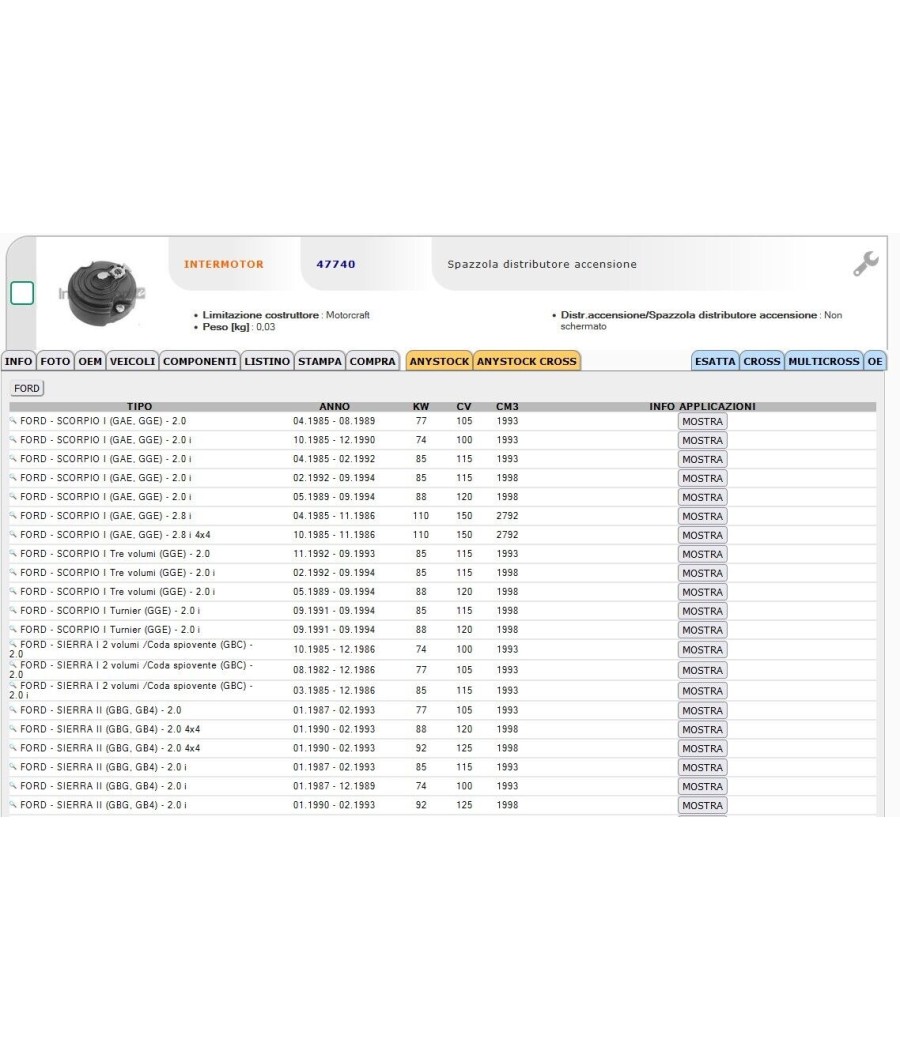Screen dimensions: 900x1050
Task: Click the KW column header
Action: 421,406
